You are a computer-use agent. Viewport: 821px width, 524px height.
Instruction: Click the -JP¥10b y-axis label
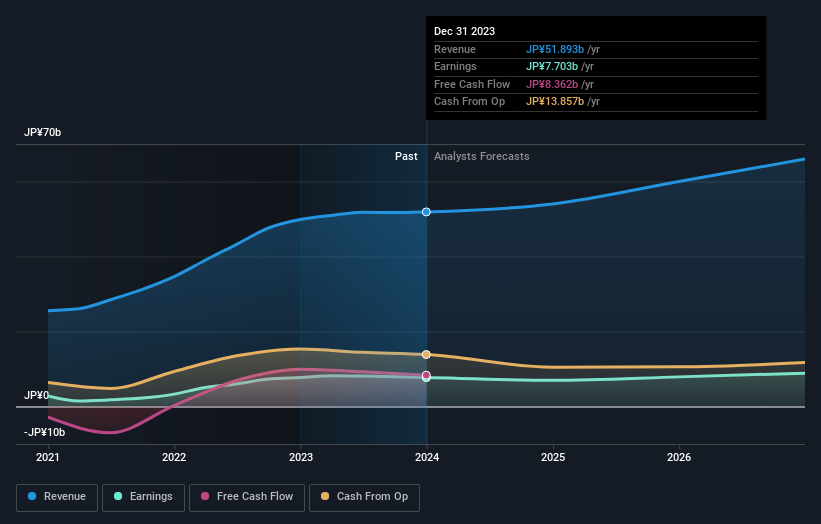pos(45,432)
